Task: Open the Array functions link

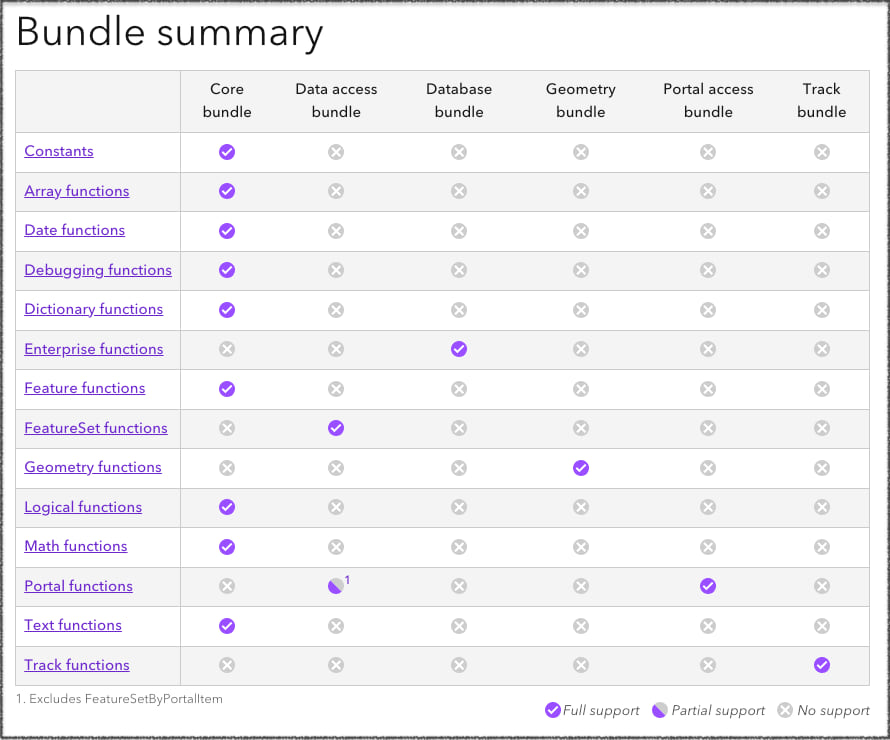Action: point(77,191)
